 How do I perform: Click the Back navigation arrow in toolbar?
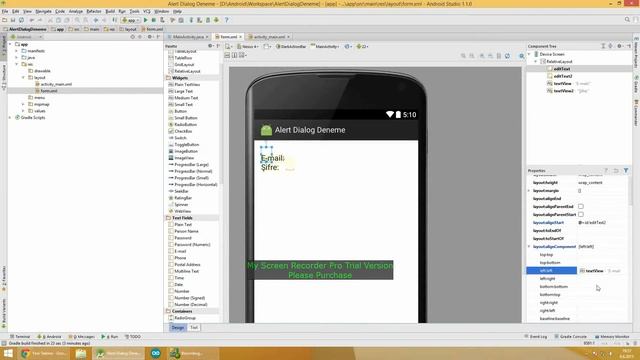click(96, 20)
